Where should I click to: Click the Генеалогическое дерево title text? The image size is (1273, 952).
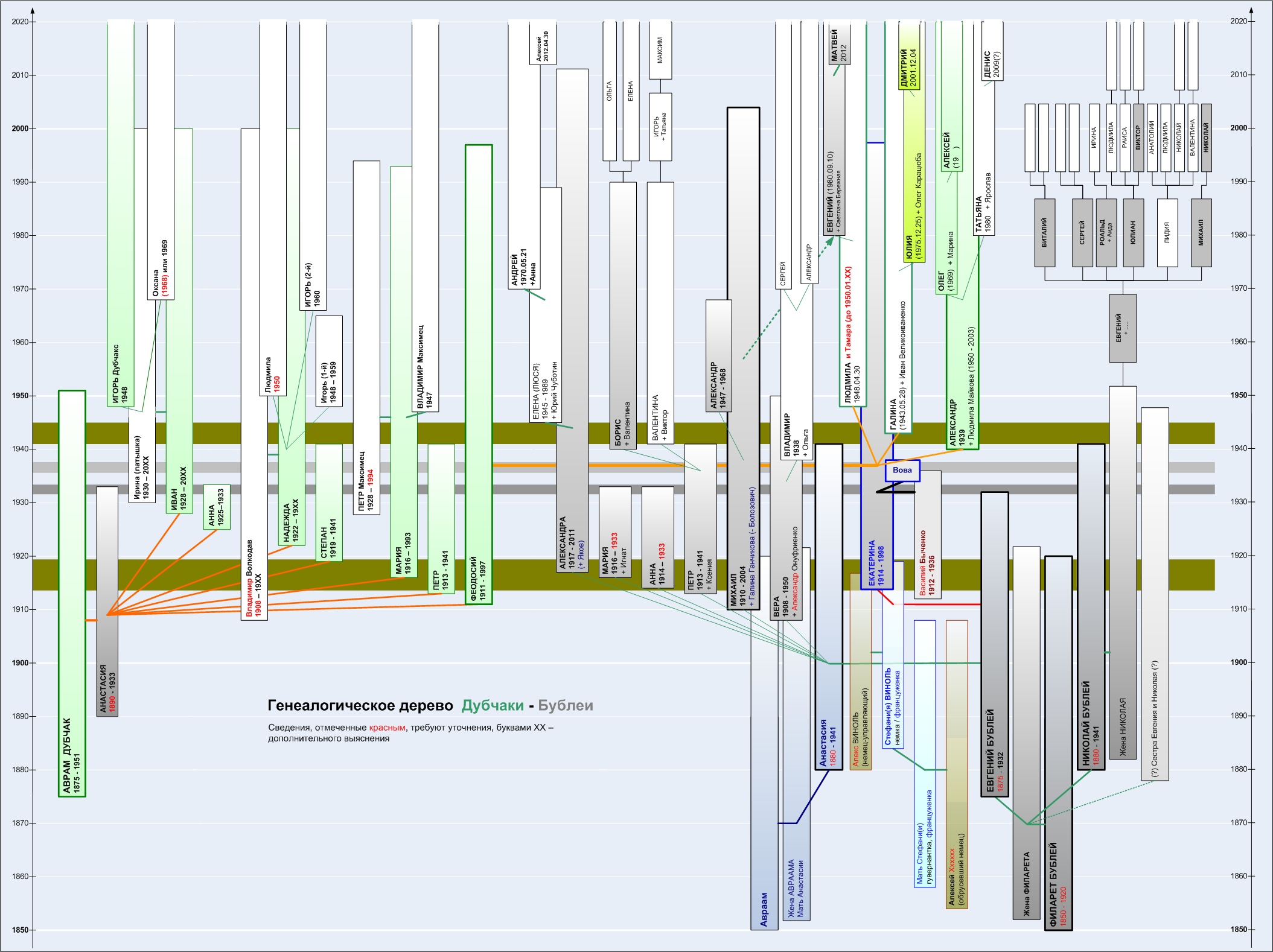point(360,705)
